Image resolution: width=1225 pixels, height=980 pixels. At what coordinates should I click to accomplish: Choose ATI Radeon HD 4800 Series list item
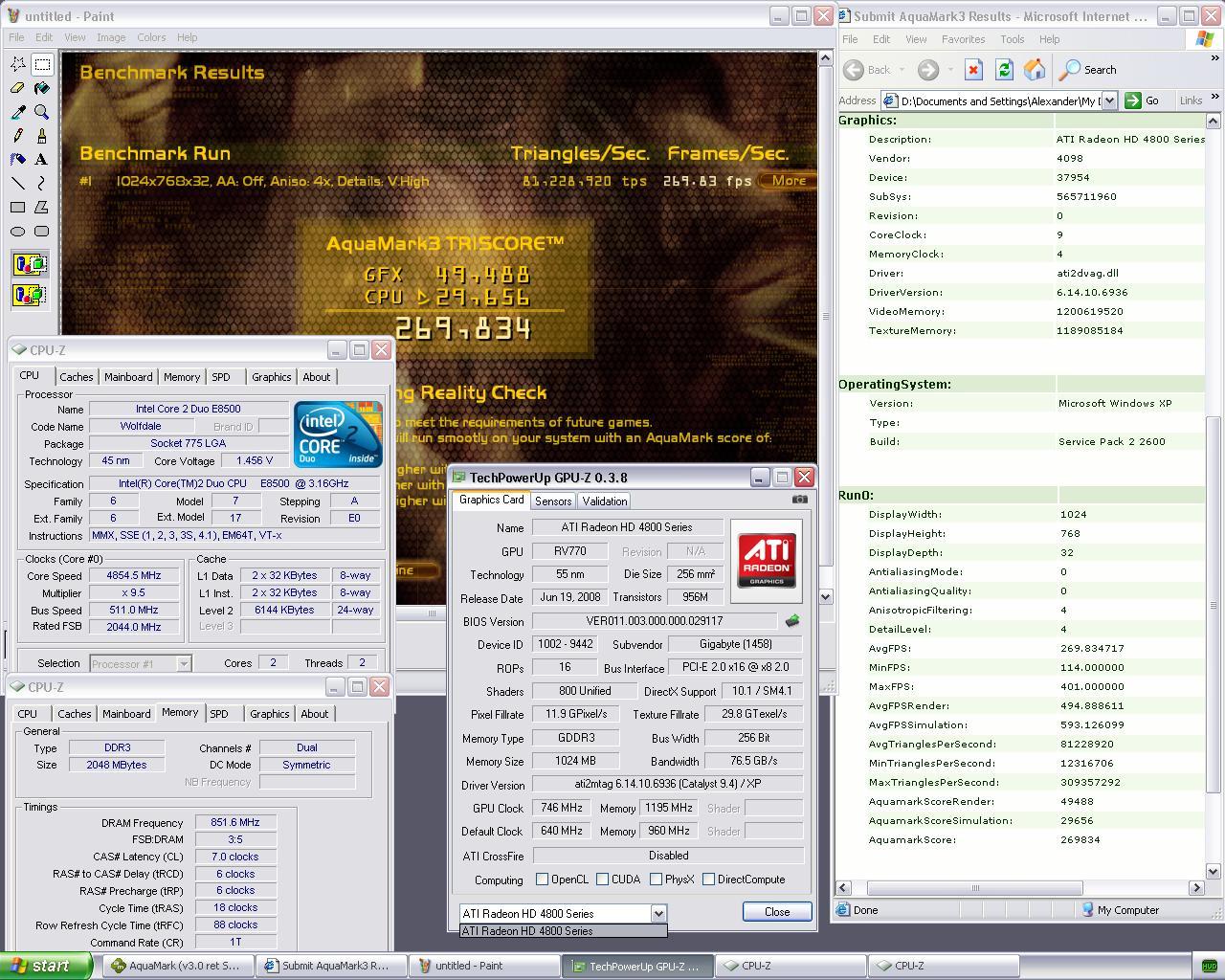pyautogui.click(x=563, y=931)
